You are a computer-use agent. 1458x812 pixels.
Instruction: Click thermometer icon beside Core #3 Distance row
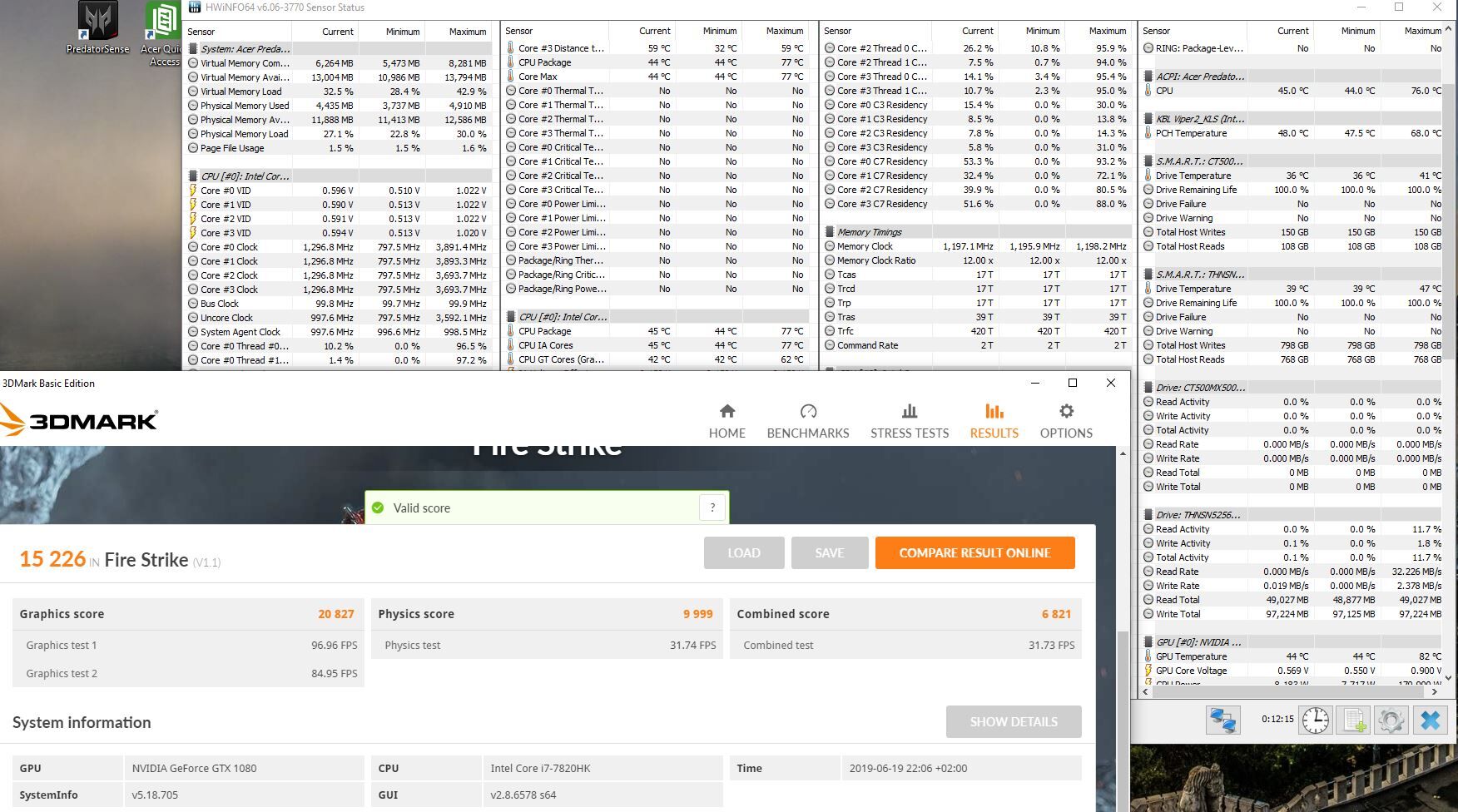coord(511,48)
